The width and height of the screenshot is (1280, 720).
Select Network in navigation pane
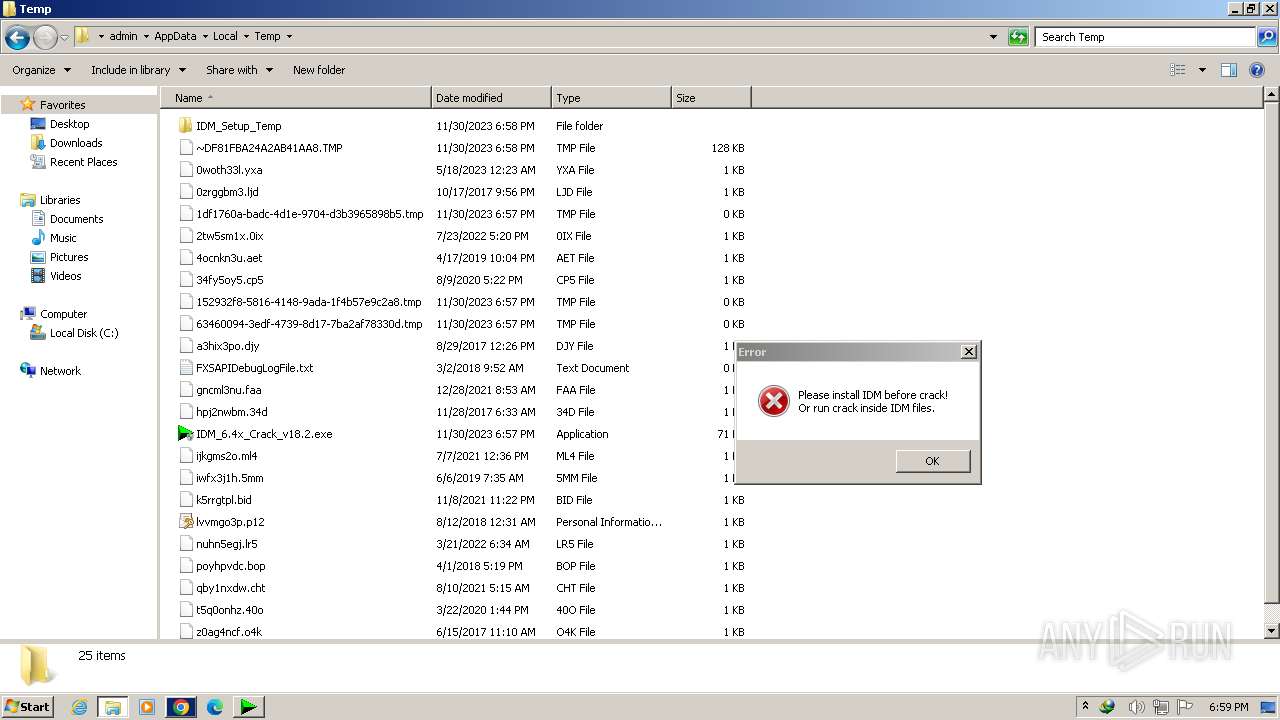(60, 371)
